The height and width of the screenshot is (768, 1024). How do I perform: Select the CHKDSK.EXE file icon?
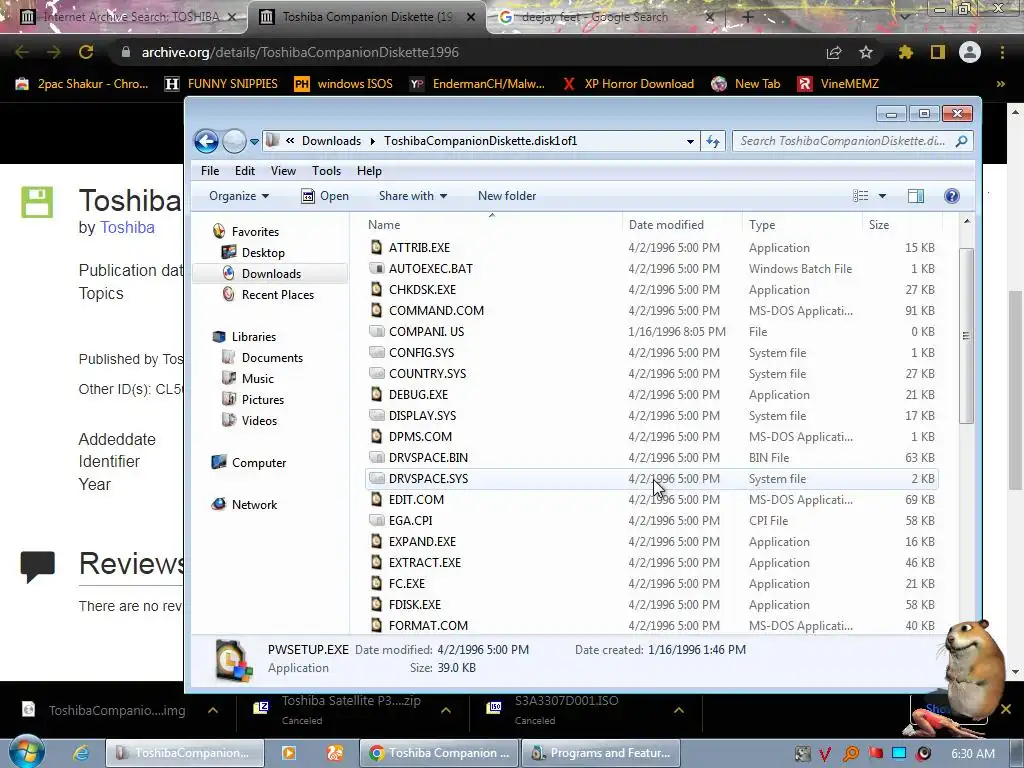pos(376,289)
